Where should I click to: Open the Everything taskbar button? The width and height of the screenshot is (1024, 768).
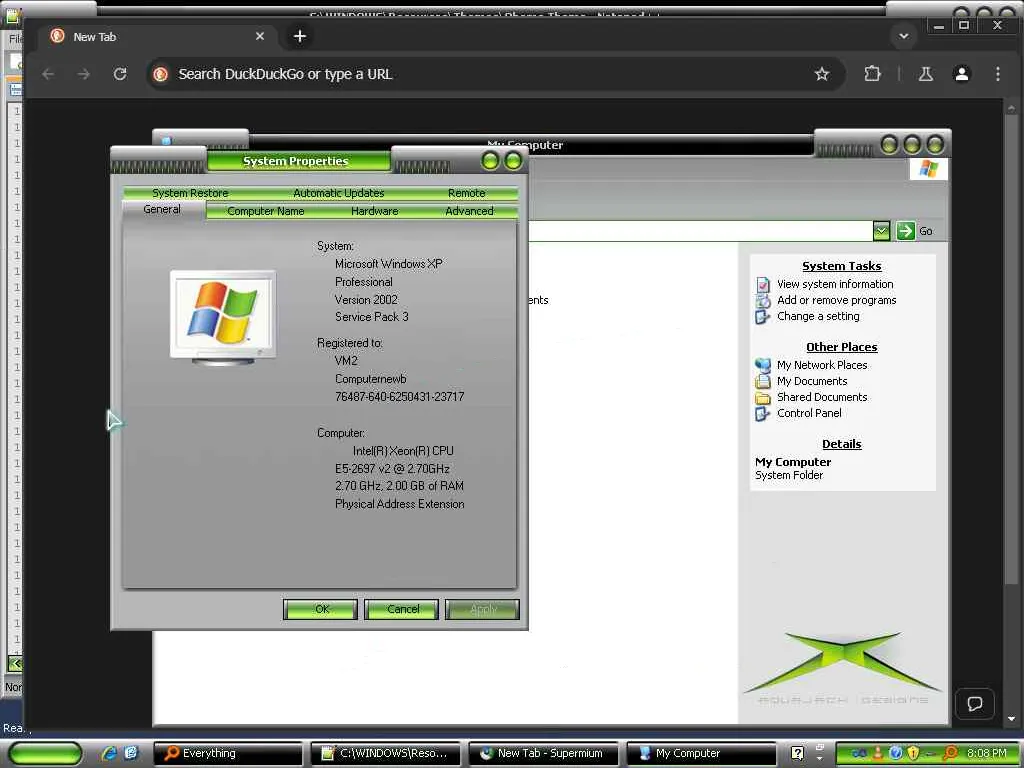(228, 753)
